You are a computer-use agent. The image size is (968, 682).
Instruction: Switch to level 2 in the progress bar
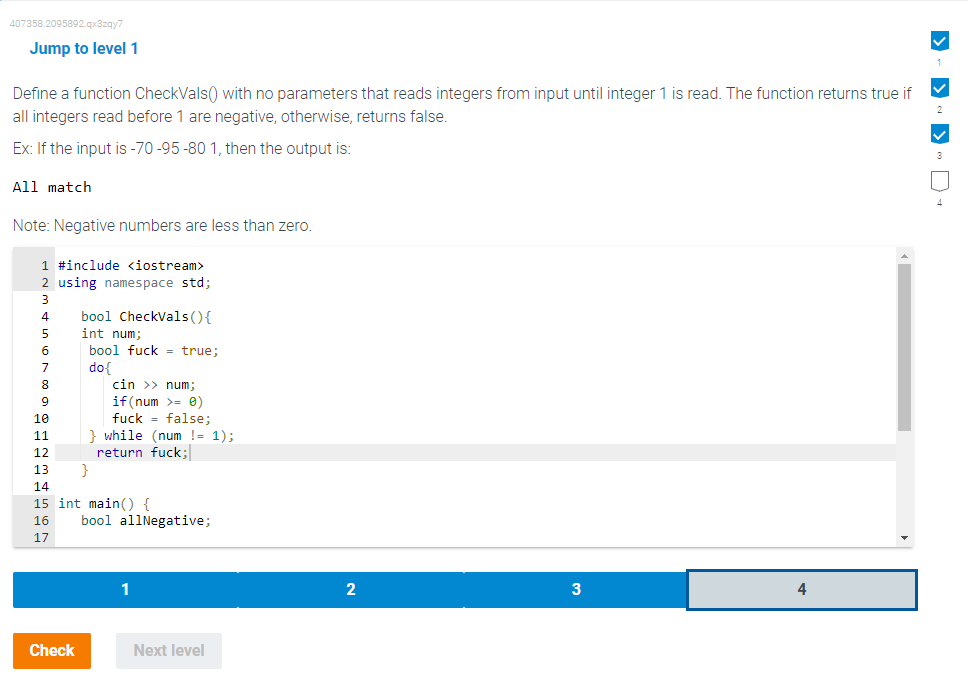(x=350, y=589)
